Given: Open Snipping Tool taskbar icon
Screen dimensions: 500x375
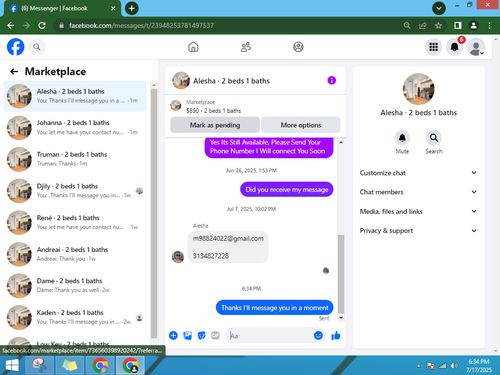Looking at the screenshot, I should click(x=39, y=365).
